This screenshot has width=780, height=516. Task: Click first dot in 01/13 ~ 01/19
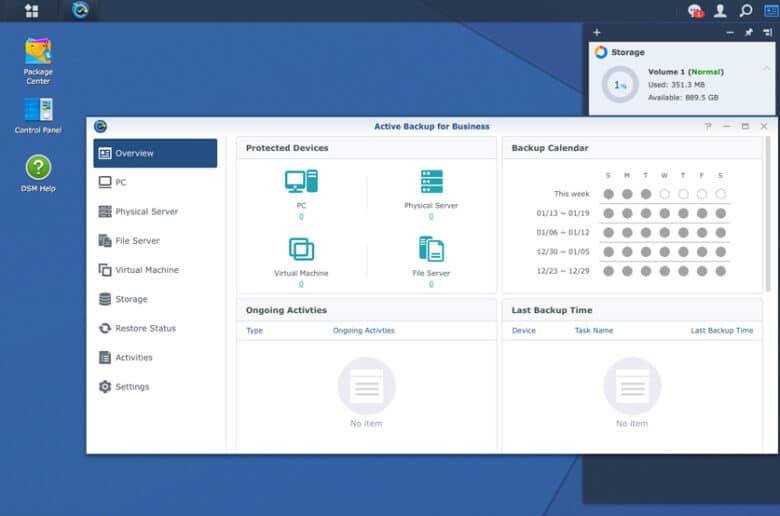point(608,213)
